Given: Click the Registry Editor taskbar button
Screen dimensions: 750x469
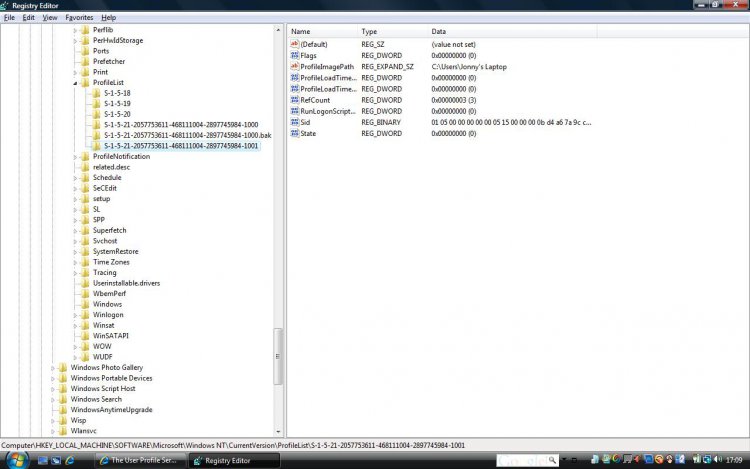Looking at the screenshot, I should [x=234, y=460].
